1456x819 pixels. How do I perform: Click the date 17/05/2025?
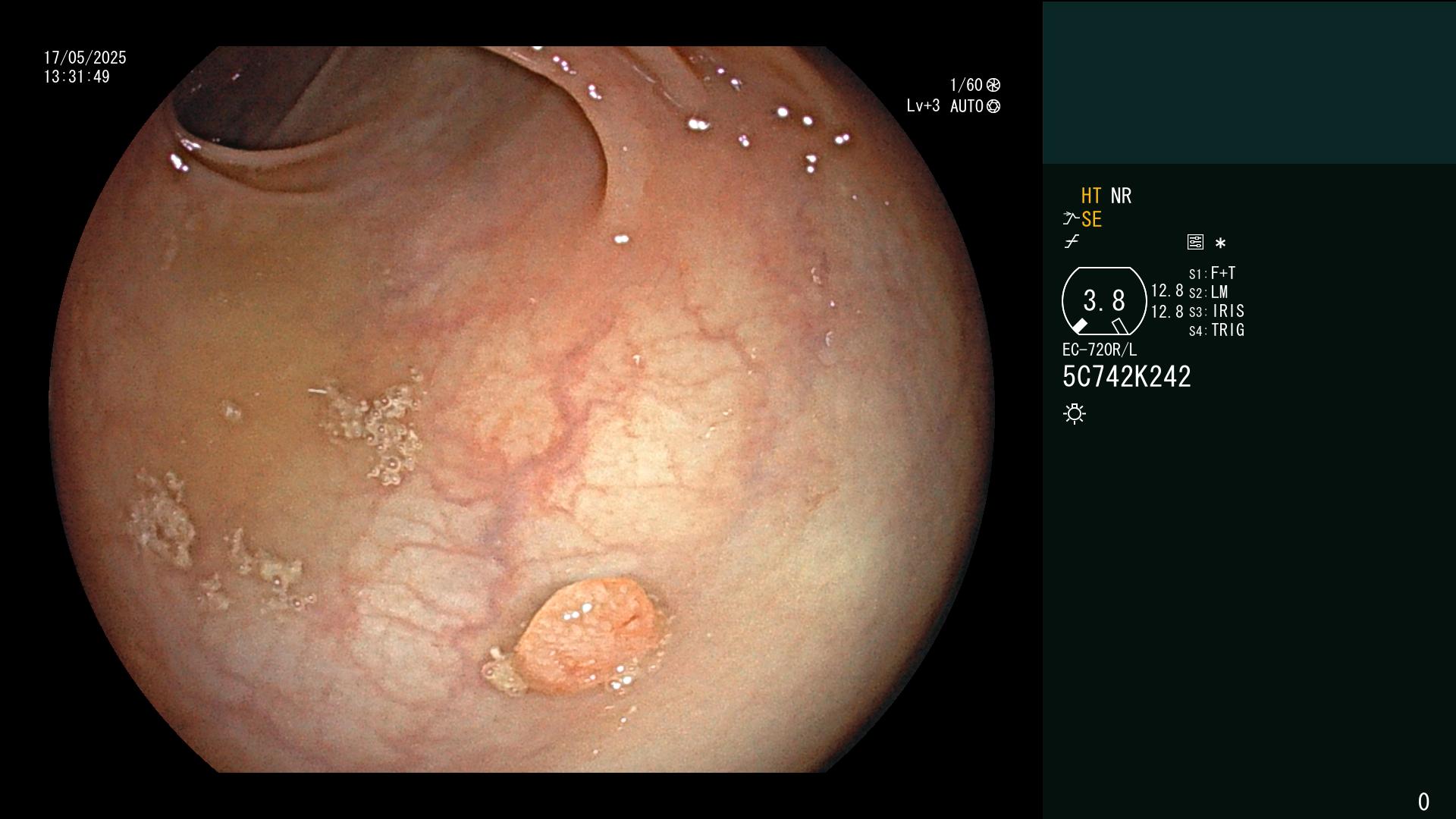tap(85, 58)
